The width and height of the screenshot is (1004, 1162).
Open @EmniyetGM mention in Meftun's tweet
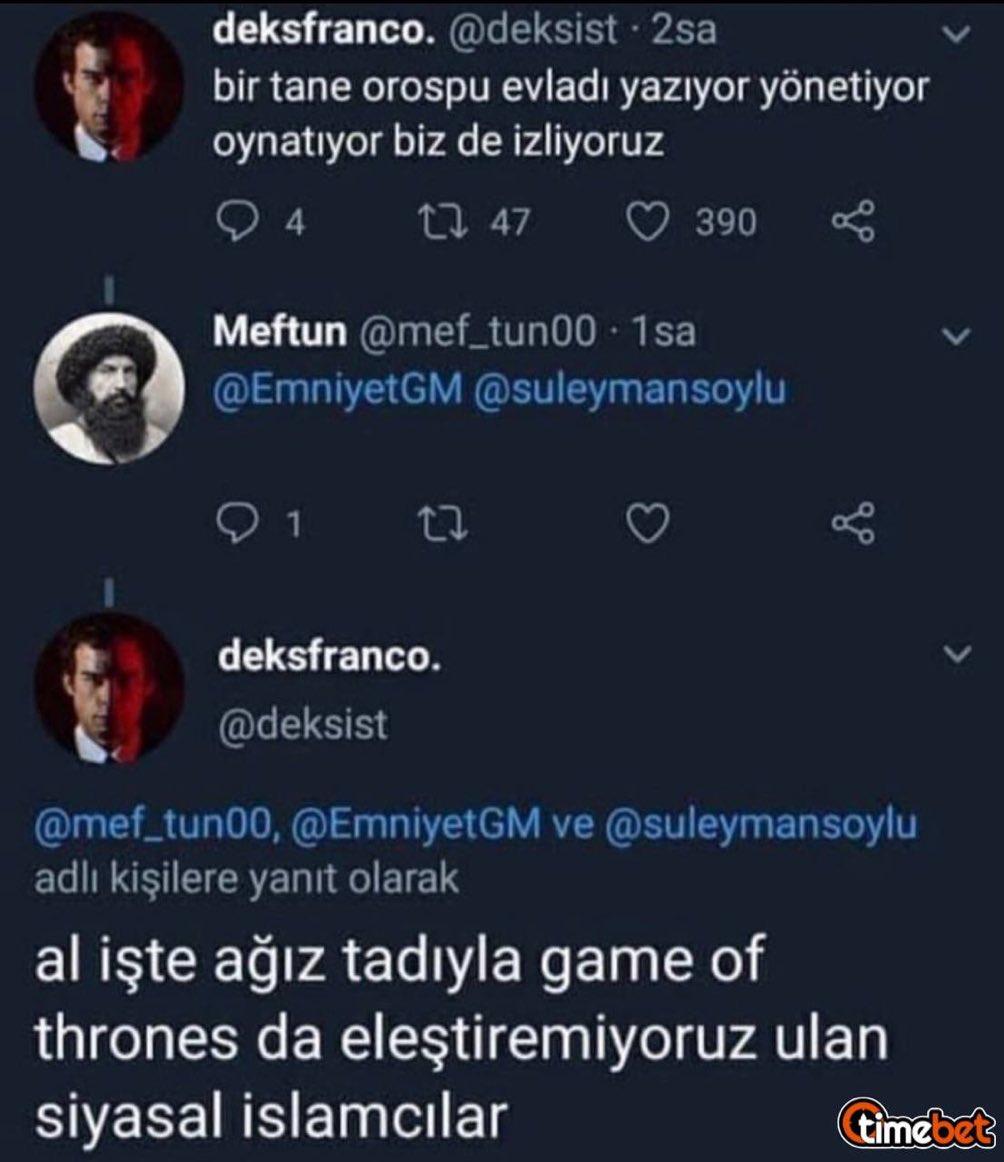pyautogui.click(x=337, y=389)
